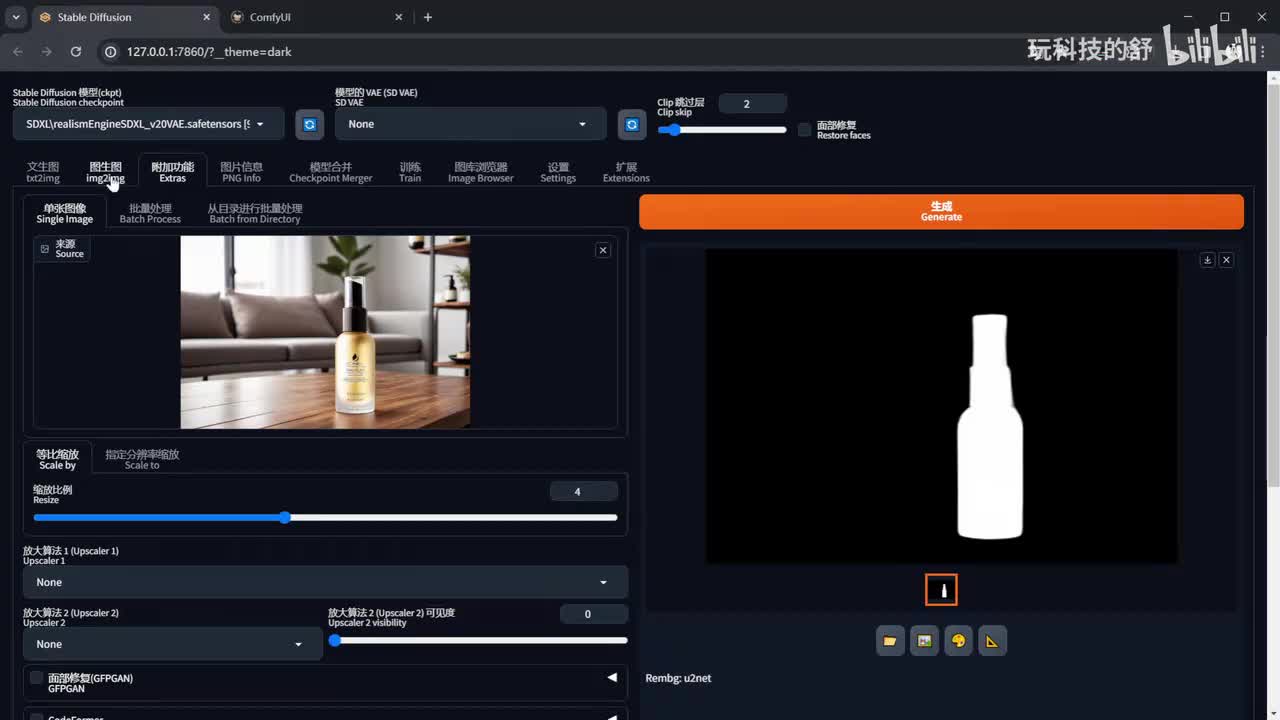Open the Batch Process tab
Screen dimensions: 1280x720
click(x=150, y=213)
